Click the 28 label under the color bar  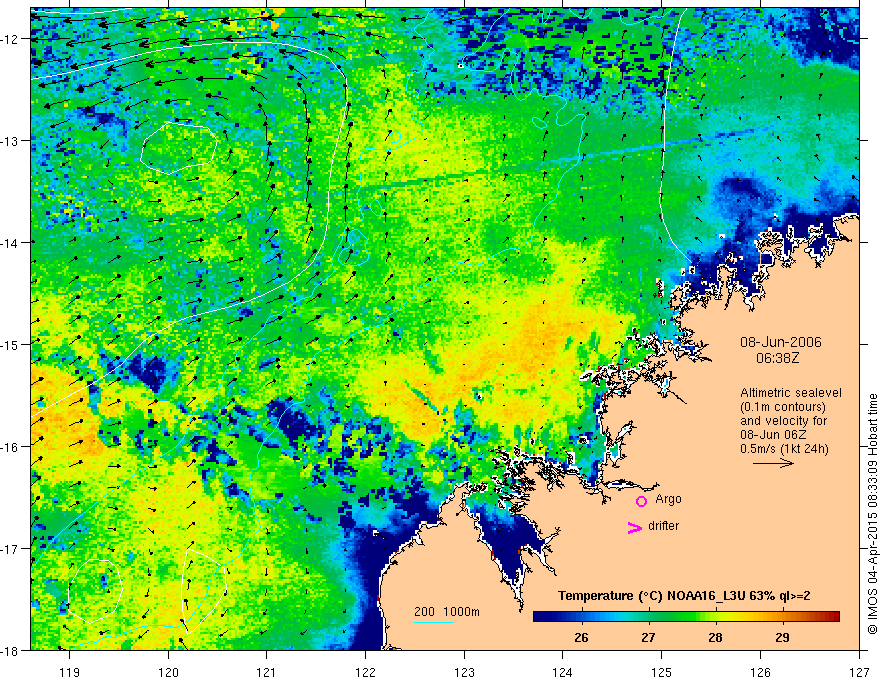pyautogui.click(x=715, y=637)
